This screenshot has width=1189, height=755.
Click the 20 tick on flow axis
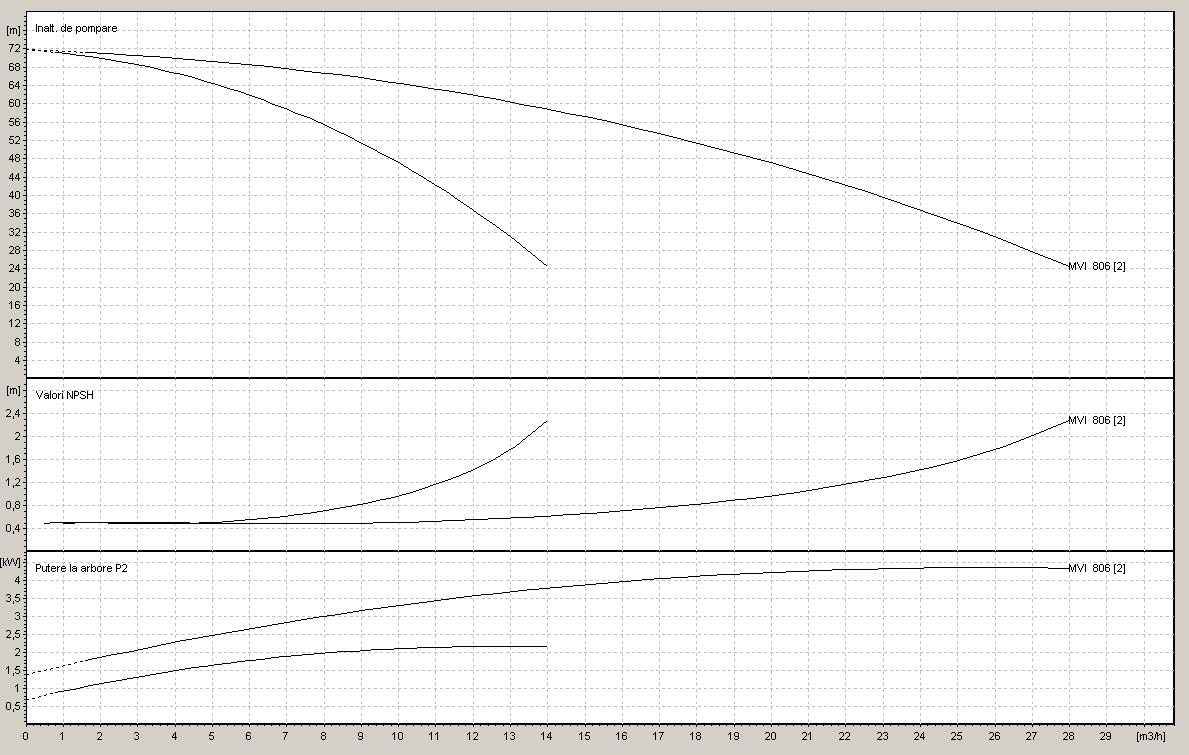(770, 736)
